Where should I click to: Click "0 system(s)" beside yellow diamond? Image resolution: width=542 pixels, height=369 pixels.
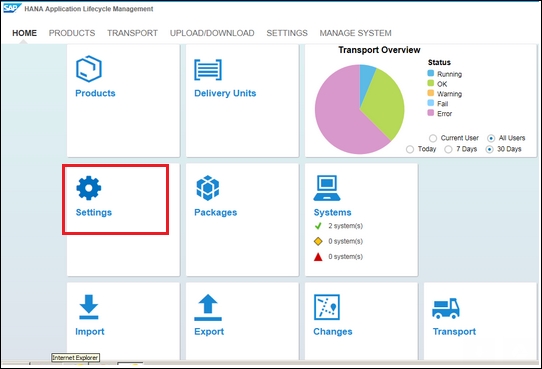pos(345,241)
